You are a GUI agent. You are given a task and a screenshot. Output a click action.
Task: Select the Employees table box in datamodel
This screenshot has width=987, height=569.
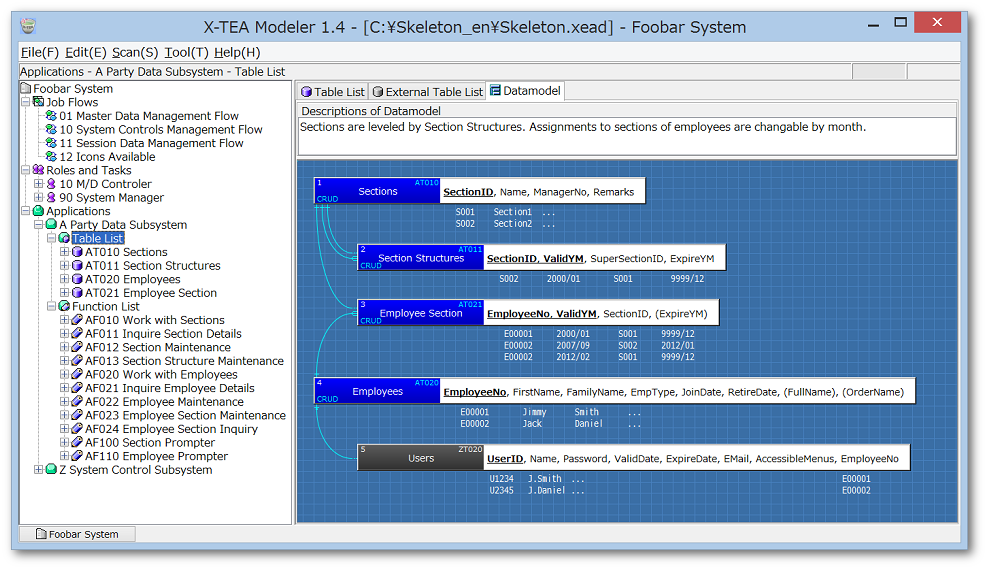377,391
